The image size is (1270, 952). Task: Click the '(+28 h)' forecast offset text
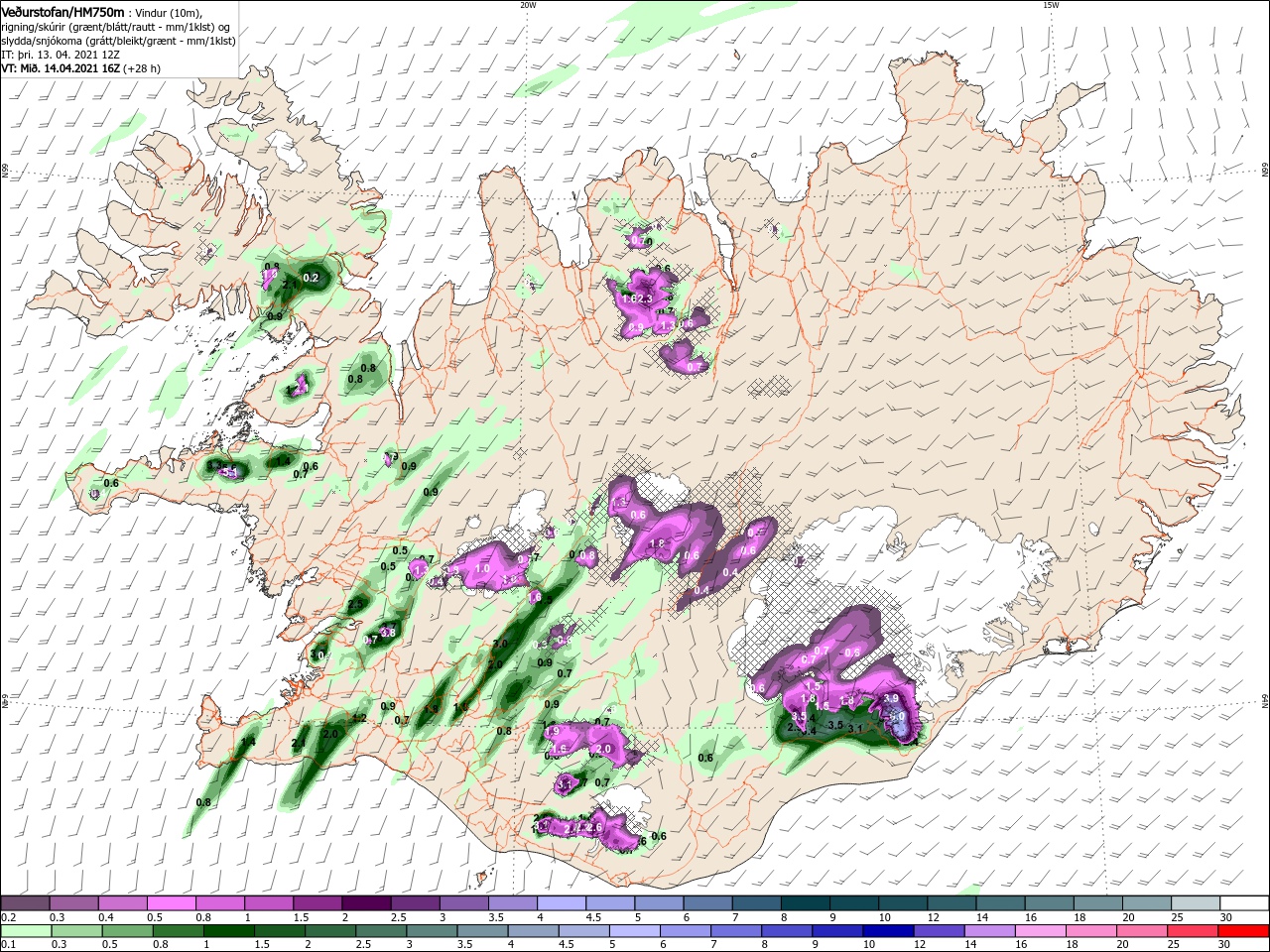pos(142,68)
